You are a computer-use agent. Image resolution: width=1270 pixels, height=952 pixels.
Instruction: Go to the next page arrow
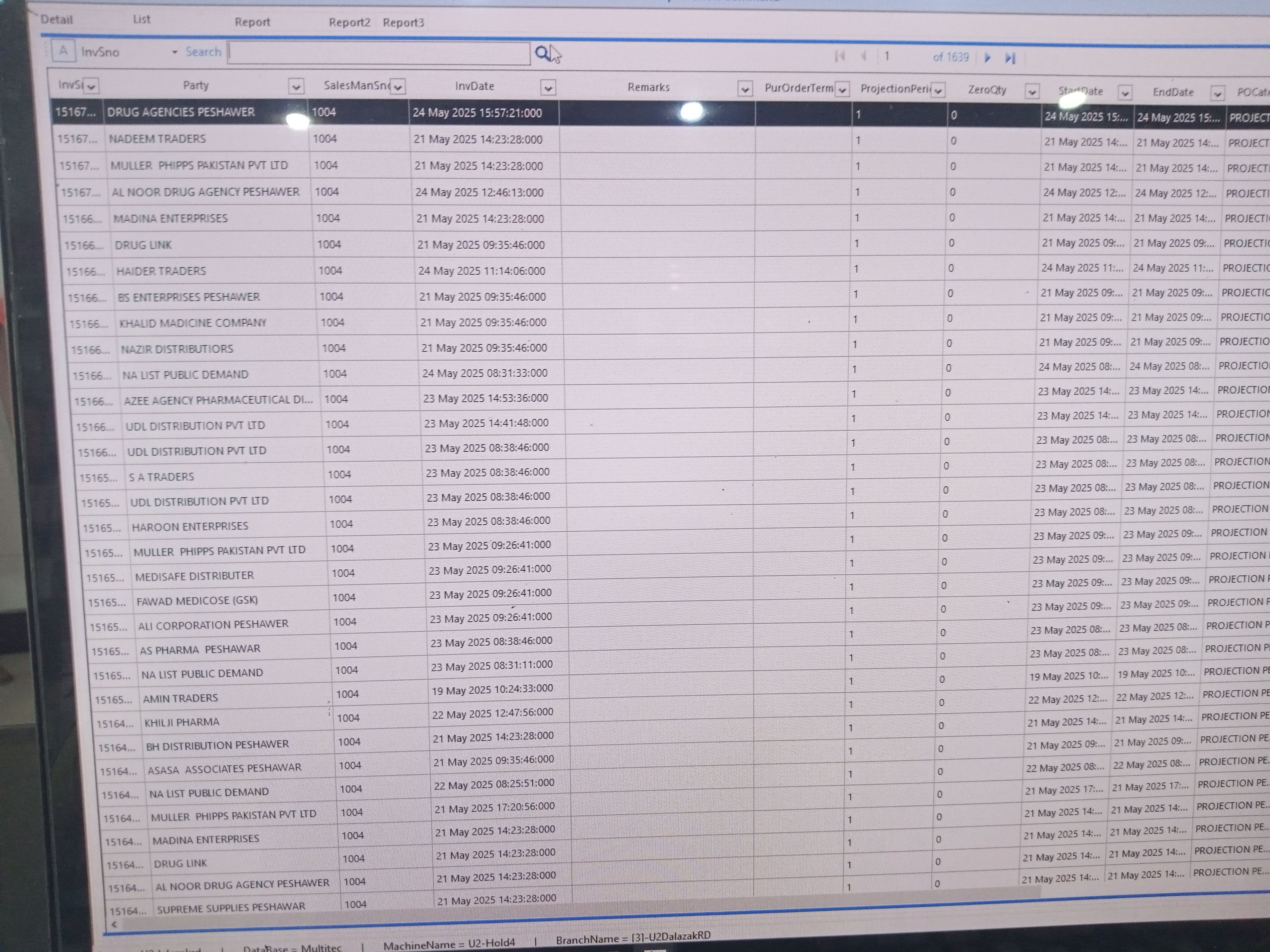tap(988, 57)
